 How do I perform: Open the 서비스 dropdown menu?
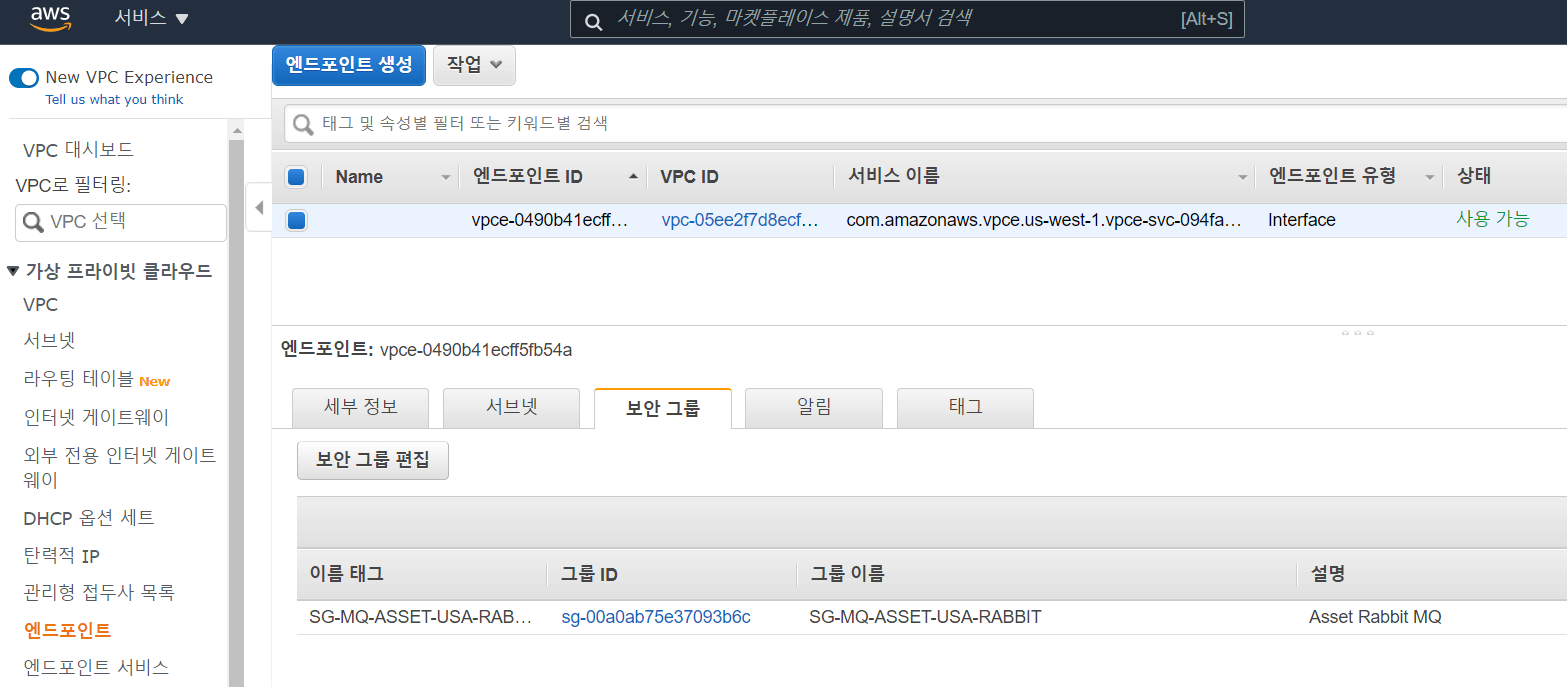[151, 18]
